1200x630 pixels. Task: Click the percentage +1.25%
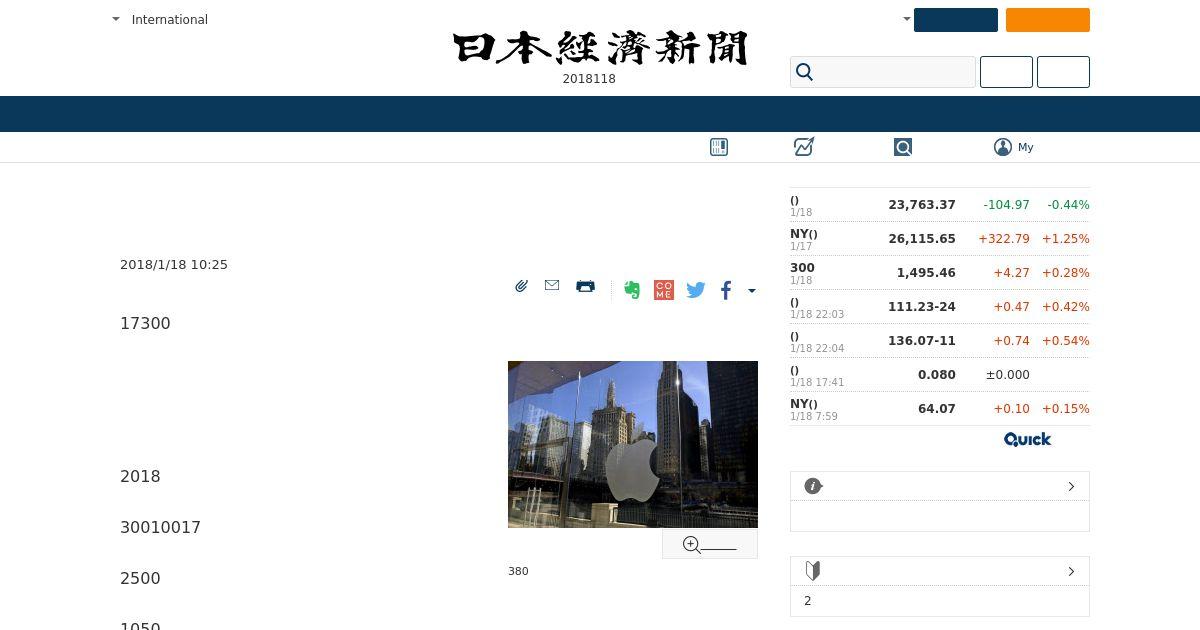pyautogui.click(x=1066, y=239)
